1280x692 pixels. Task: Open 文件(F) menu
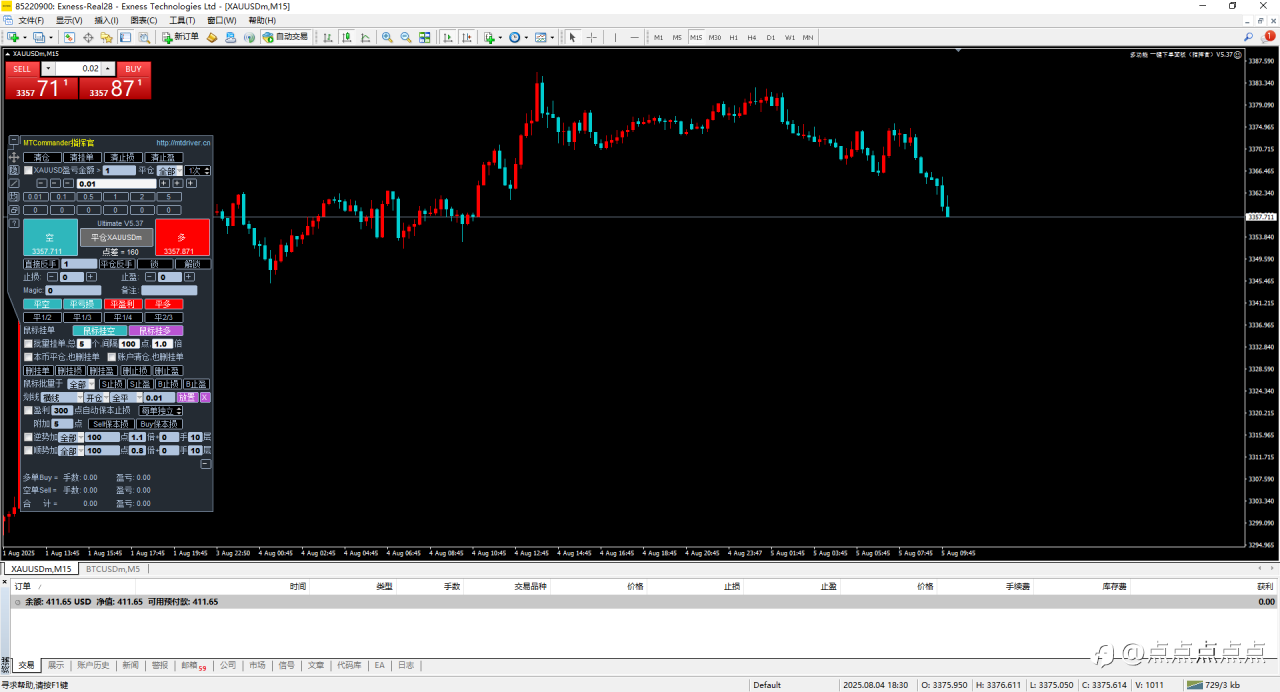pos(31,20)
